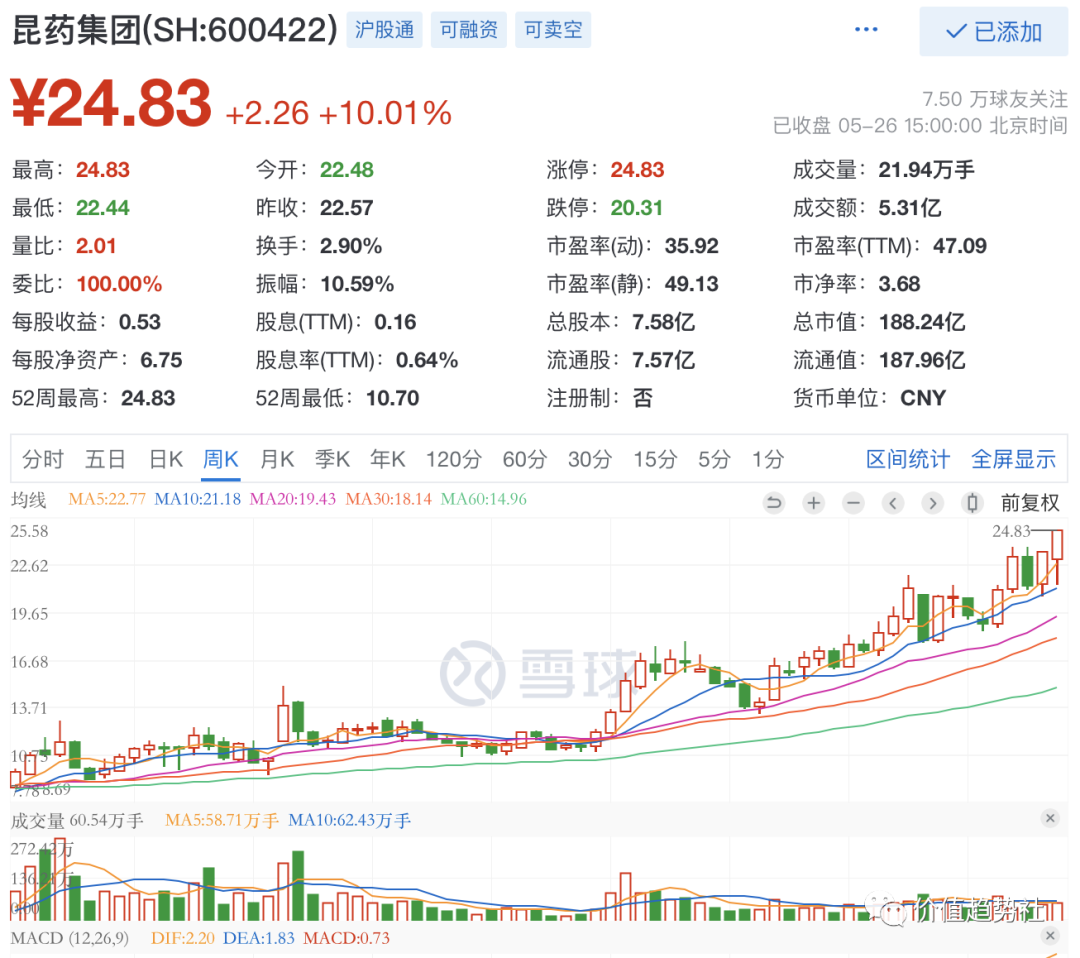Switch to the 日K chart tab
The width and height of the screenshot is (1080, 958).
(x=166, y=459)
